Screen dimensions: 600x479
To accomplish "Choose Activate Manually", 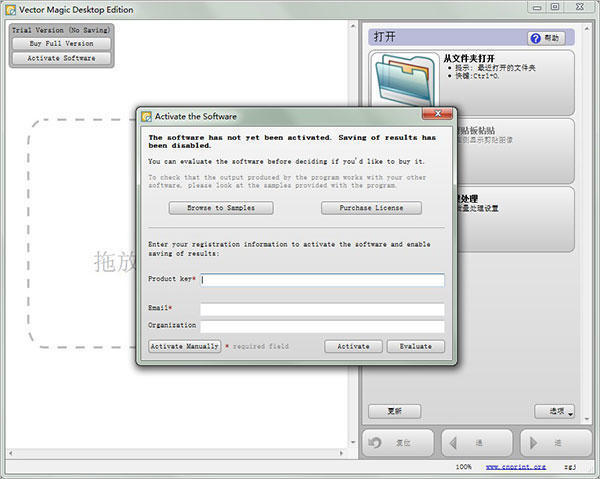I will [184, 346].
